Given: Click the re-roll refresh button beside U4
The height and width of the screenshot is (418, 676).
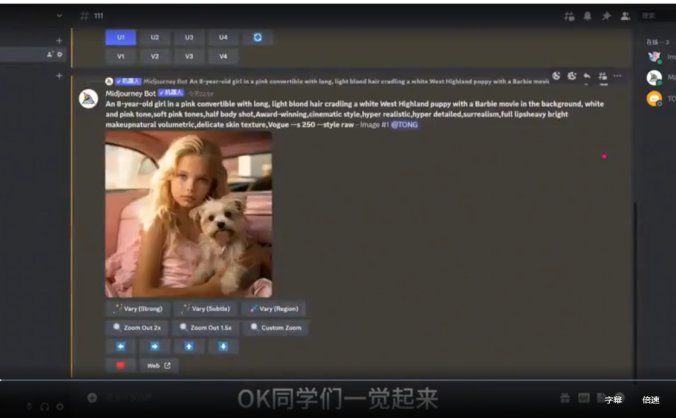Looking at the screenshot, I should coord(257,37).
